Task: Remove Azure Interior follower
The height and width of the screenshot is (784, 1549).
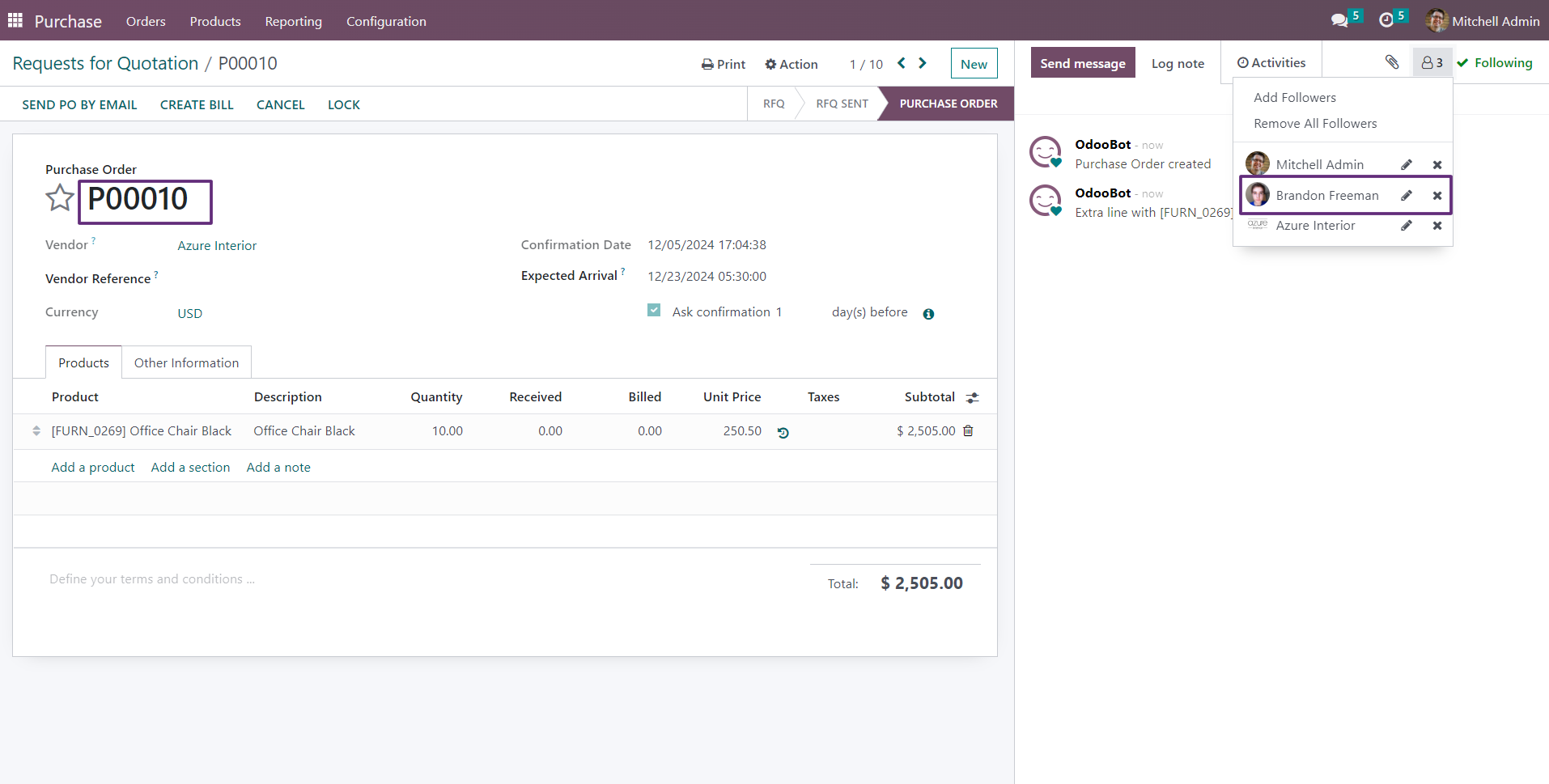Action: click(1437, 226)
